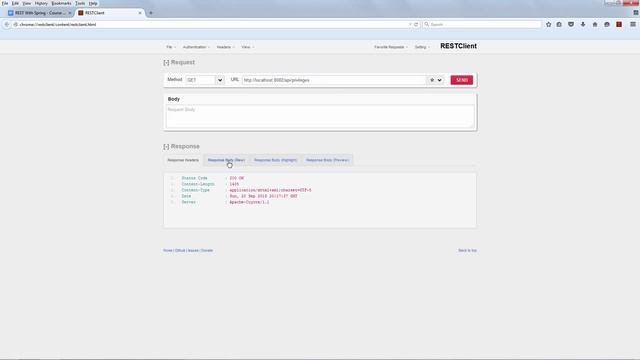
Task: Click the red RESTClient extension icon
Action: [x=619, y=24]
